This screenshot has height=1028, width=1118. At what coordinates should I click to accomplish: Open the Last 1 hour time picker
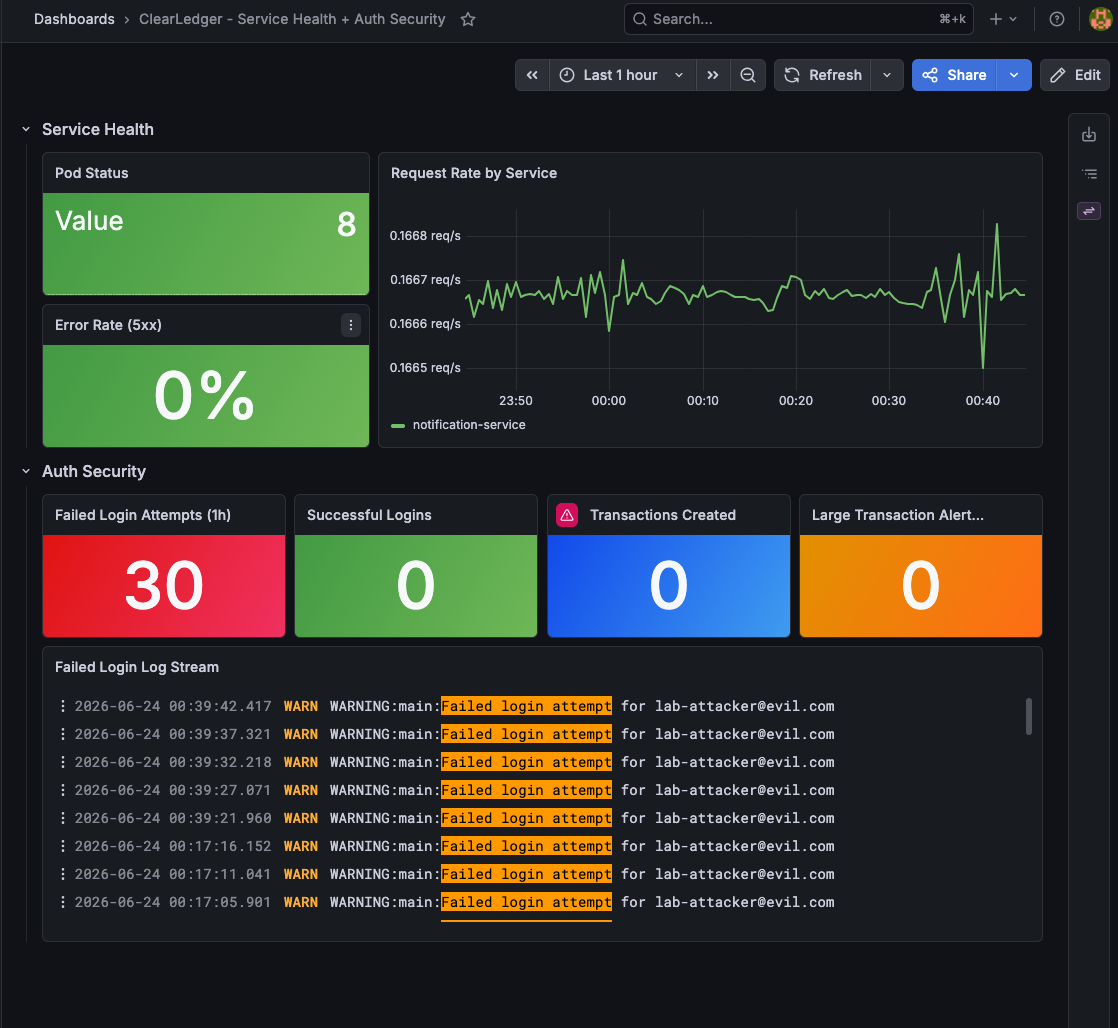tap(622, 75)
